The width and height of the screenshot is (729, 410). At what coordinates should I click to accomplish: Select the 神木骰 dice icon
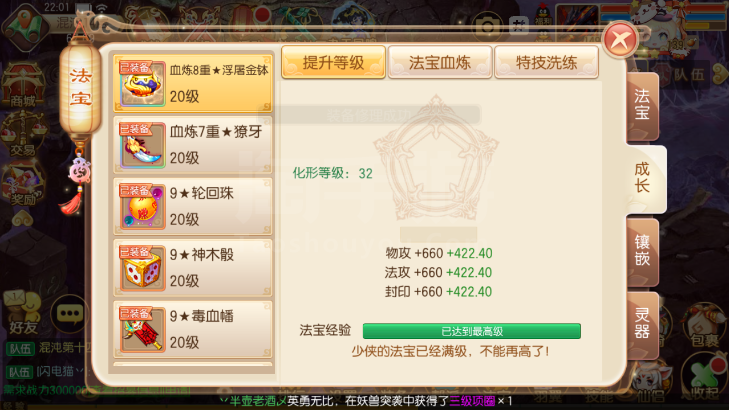pos(142,268)
